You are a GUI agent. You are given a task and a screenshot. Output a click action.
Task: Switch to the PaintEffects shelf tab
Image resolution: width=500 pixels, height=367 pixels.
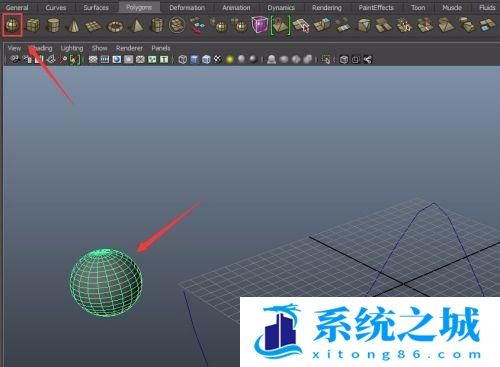tap(376, 7)
